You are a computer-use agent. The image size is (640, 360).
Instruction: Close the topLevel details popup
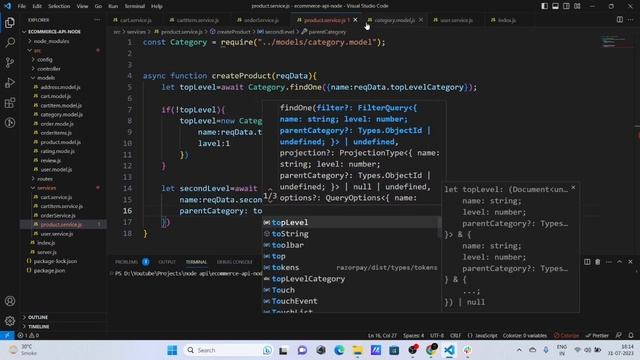(573, 187)
